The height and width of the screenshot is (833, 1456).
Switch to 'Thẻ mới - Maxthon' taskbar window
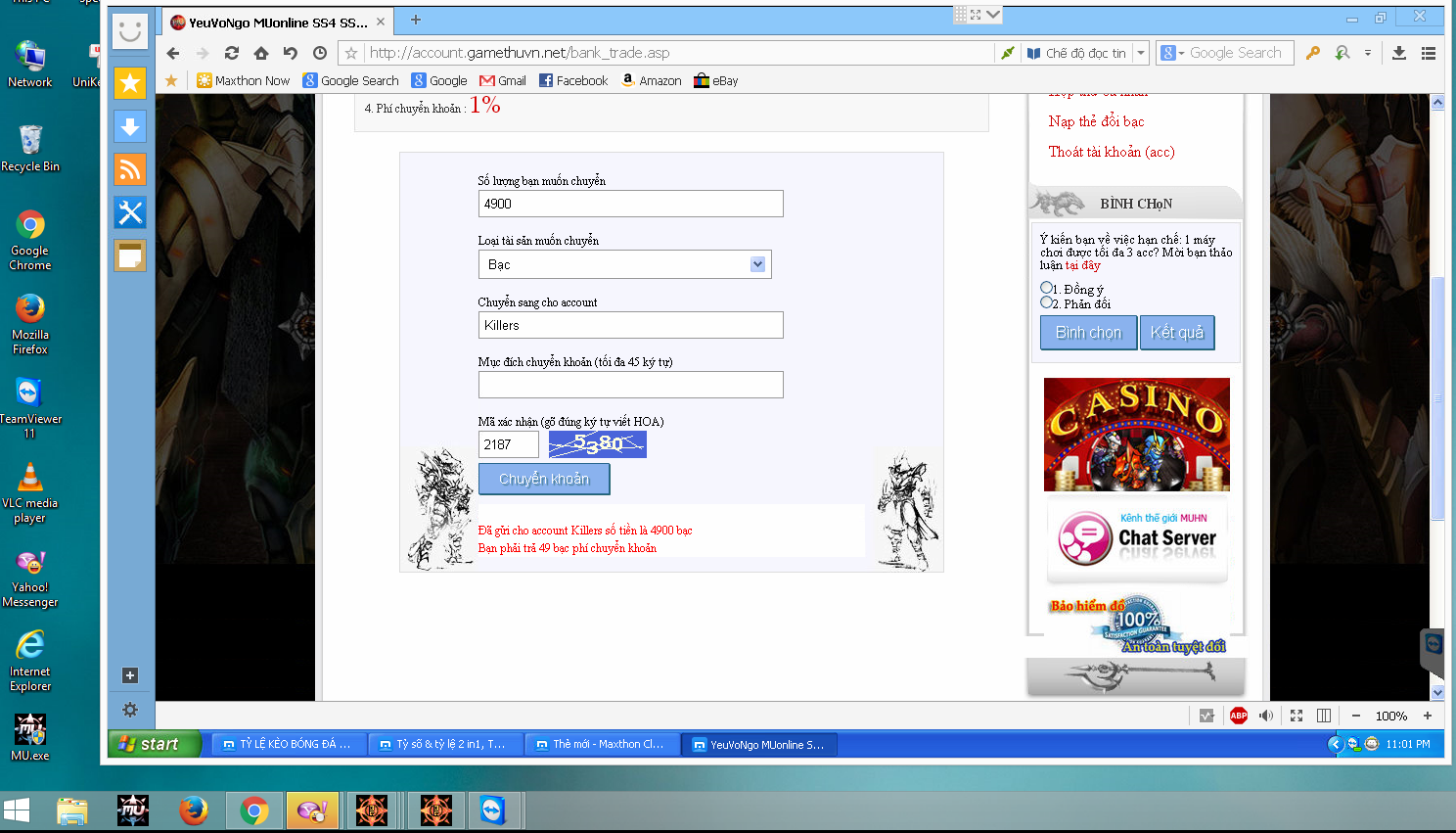(x=602, y=745)
